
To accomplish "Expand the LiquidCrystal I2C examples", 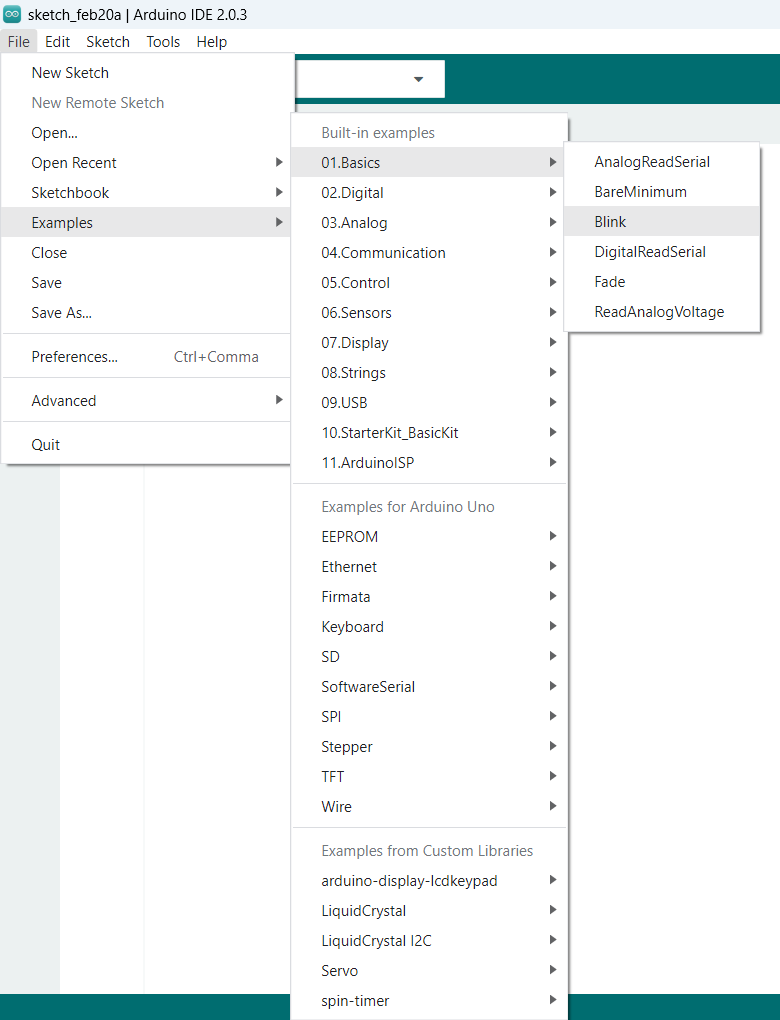I will tap(376, 941).
